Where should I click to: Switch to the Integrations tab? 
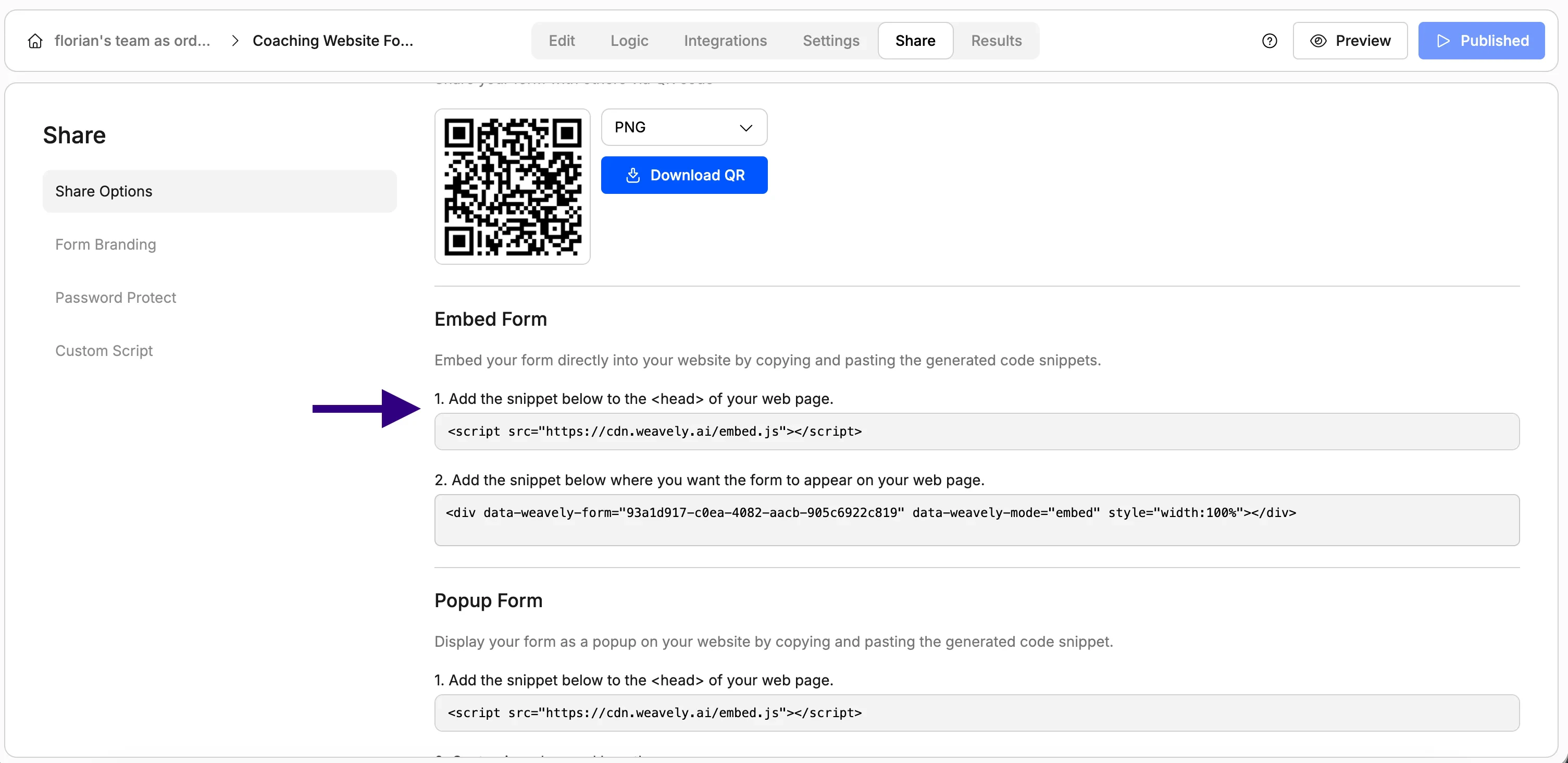pyautogui.click(x=725, y=40)
